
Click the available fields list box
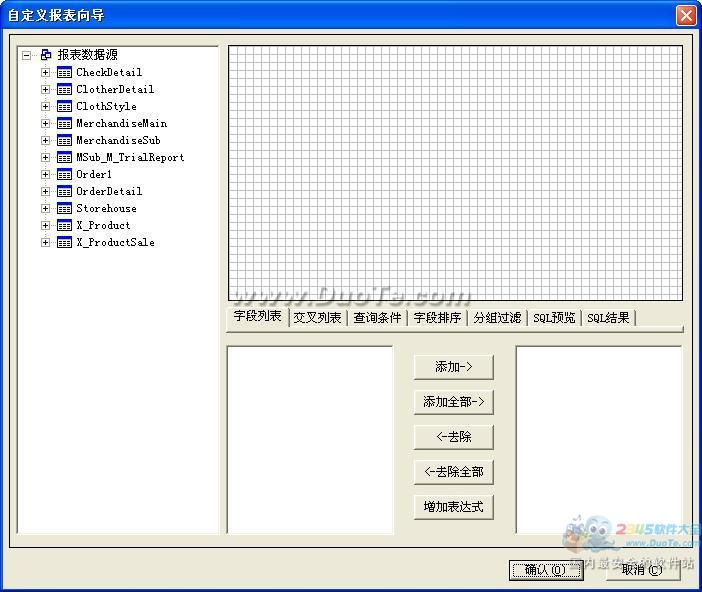click(310, 440)
